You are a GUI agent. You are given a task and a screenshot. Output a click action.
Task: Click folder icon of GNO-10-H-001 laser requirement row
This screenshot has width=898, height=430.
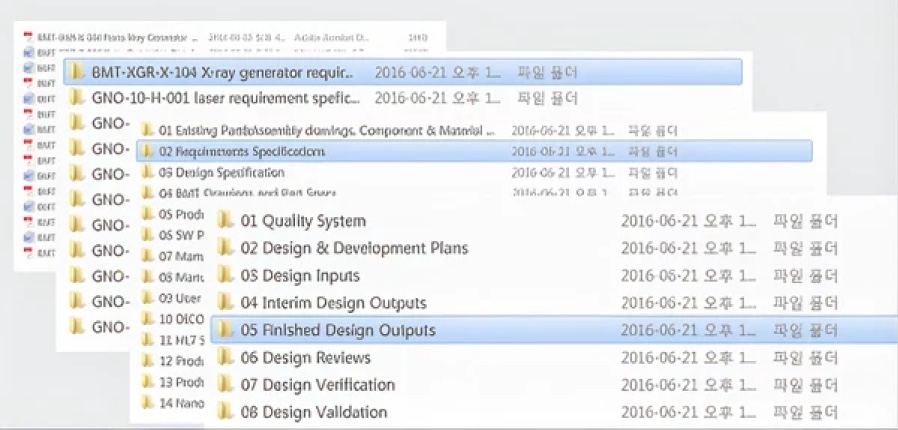[76, 98]
